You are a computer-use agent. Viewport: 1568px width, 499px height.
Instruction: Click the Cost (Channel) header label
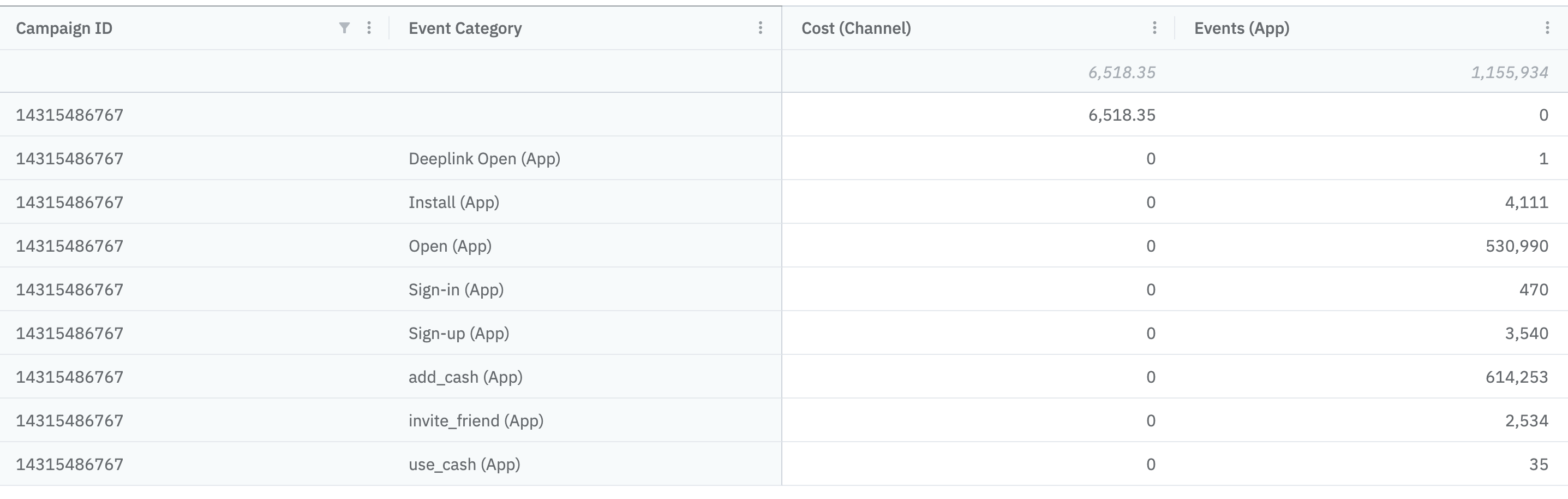(x=856, y=28)
